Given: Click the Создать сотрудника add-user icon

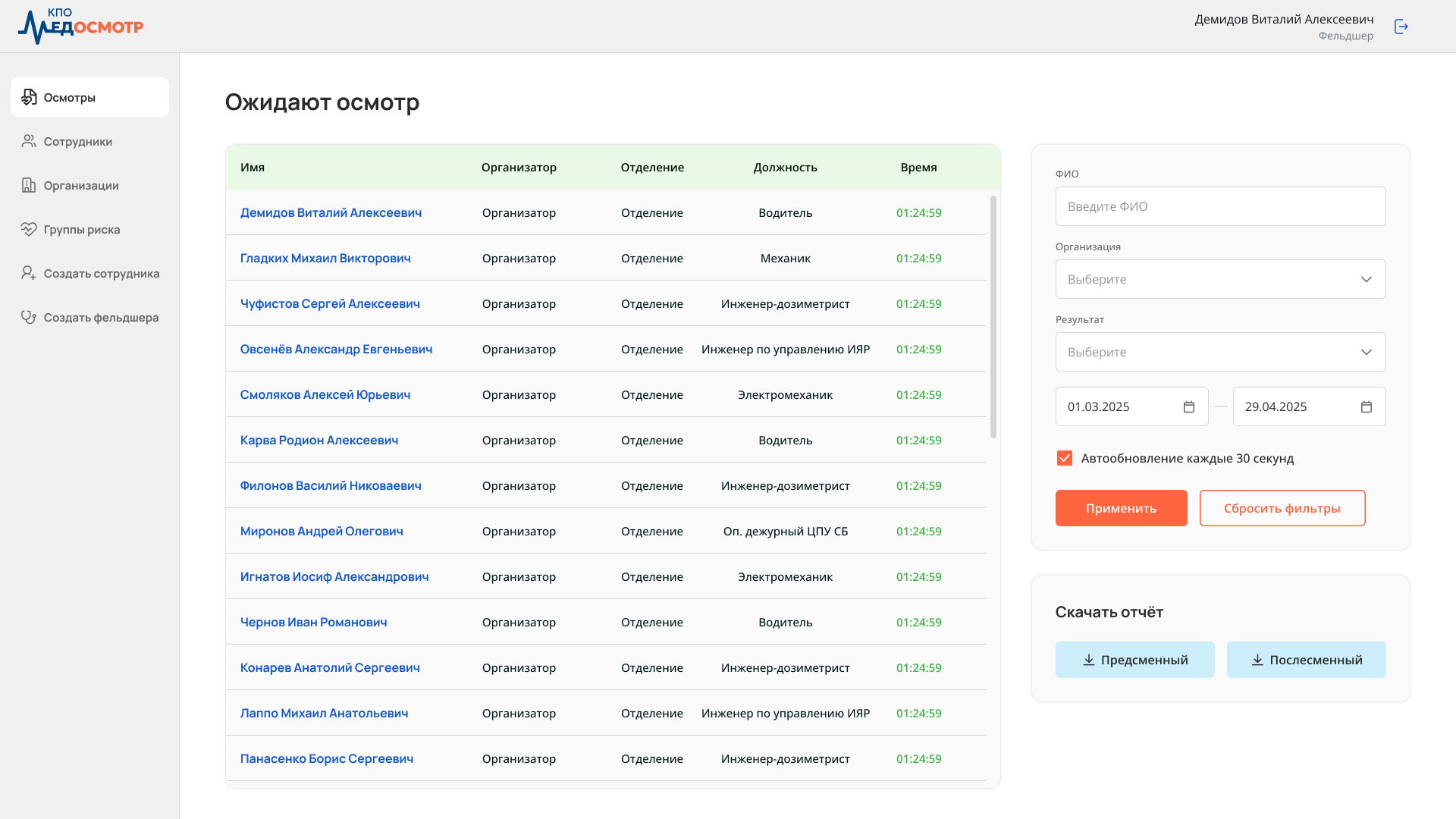Looking at the screenshot, I should click(29, 273).
